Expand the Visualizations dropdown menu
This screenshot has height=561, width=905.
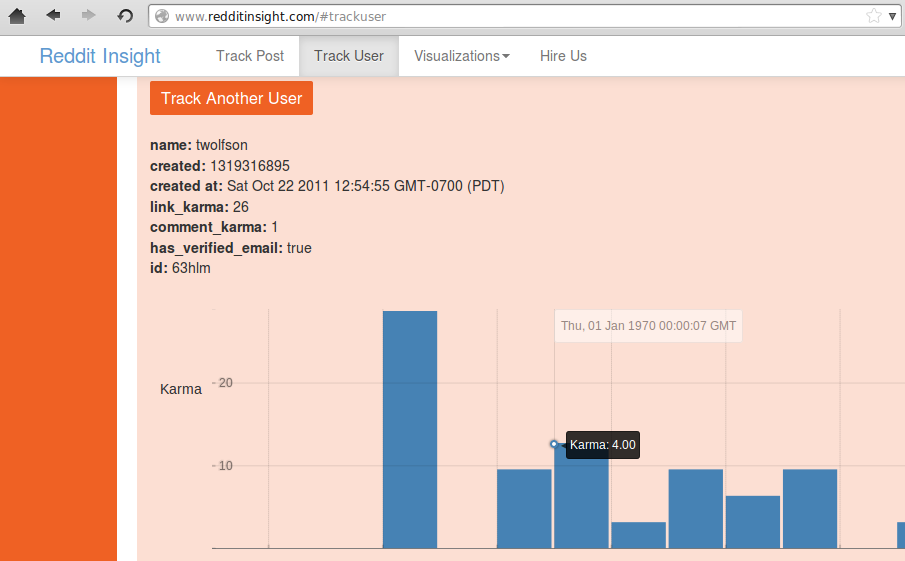[462, 56]
